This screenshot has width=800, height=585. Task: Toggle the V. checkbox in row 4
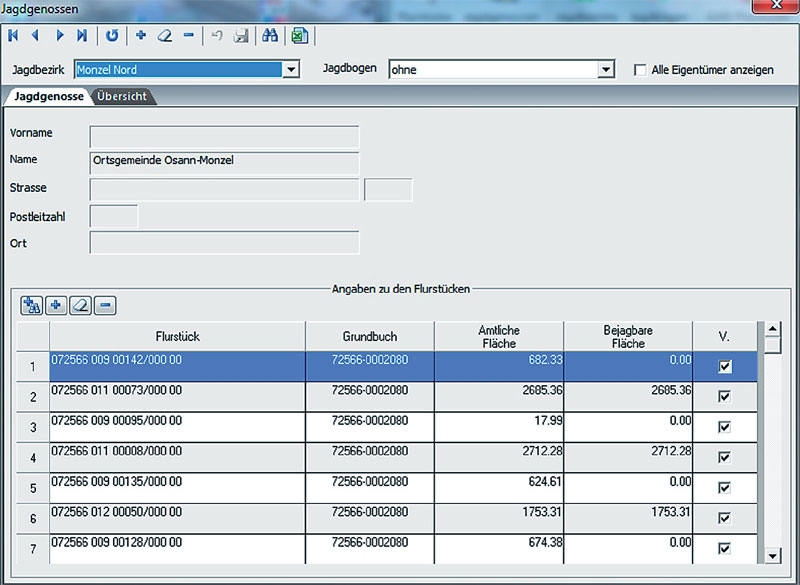coord(724,457)
